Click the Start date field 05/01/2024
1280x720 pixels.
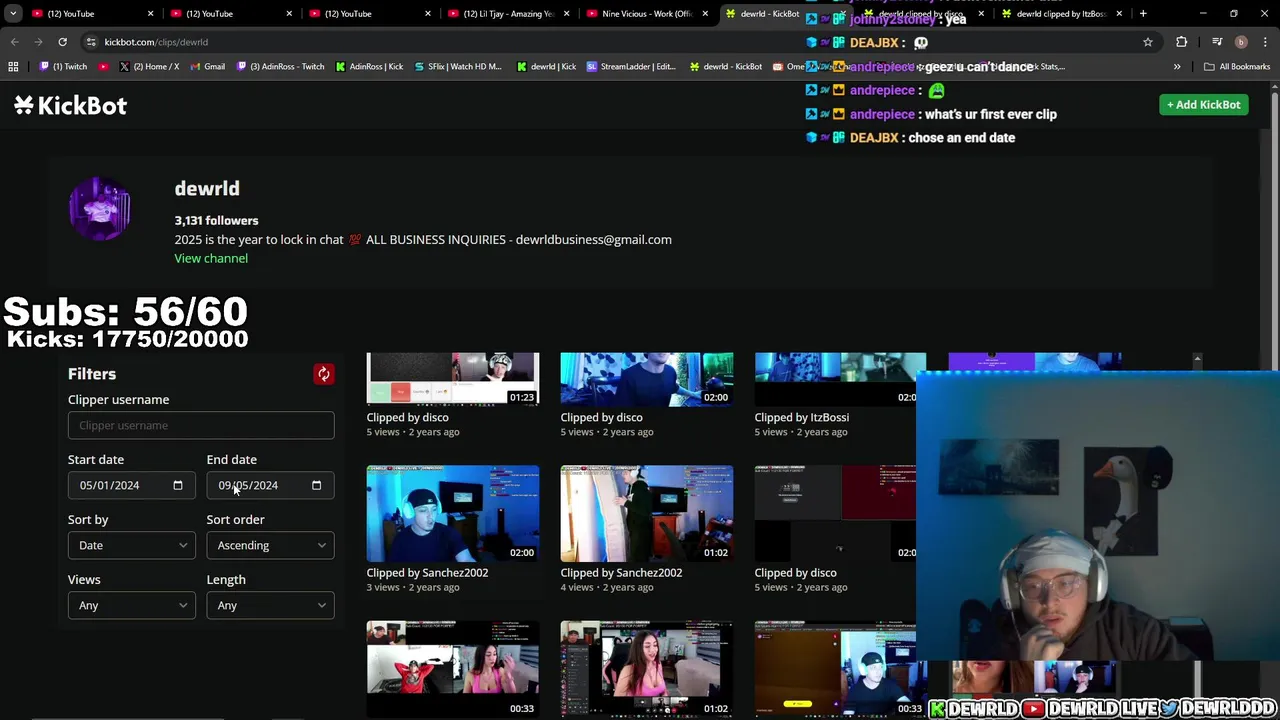131,485
